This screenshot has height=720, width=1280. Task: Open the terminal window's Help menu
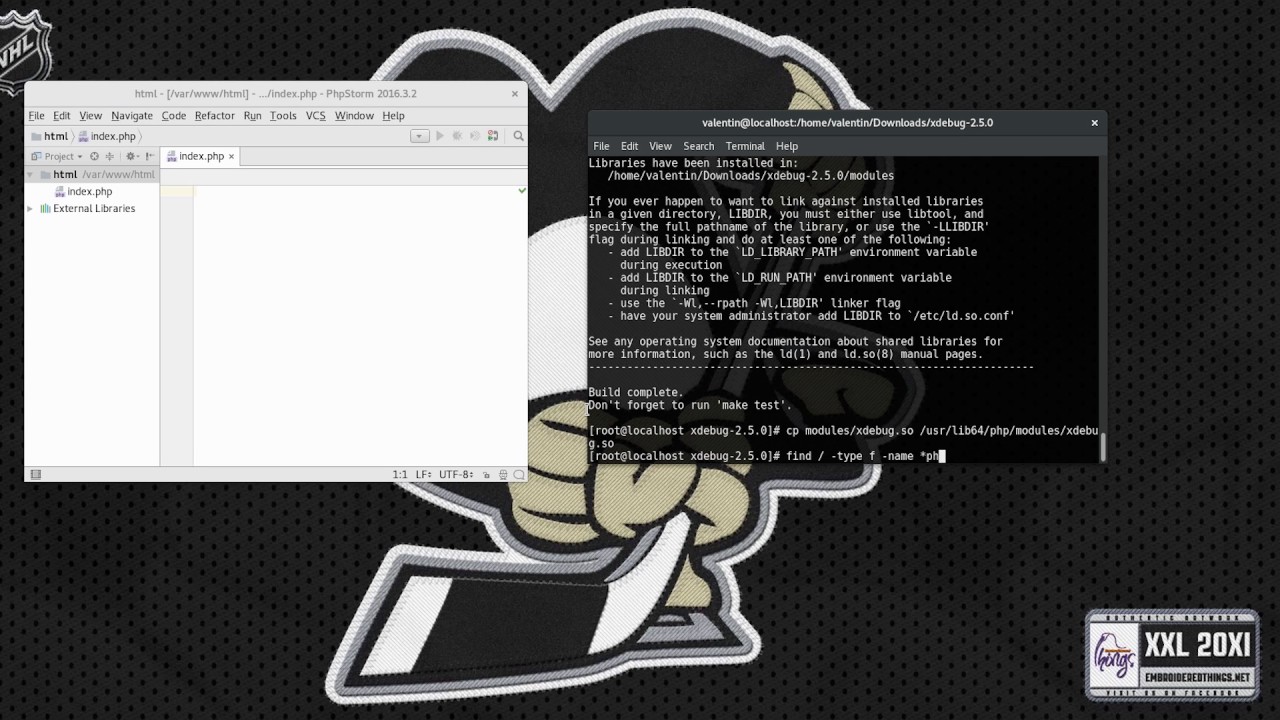(x=787, y=146)
